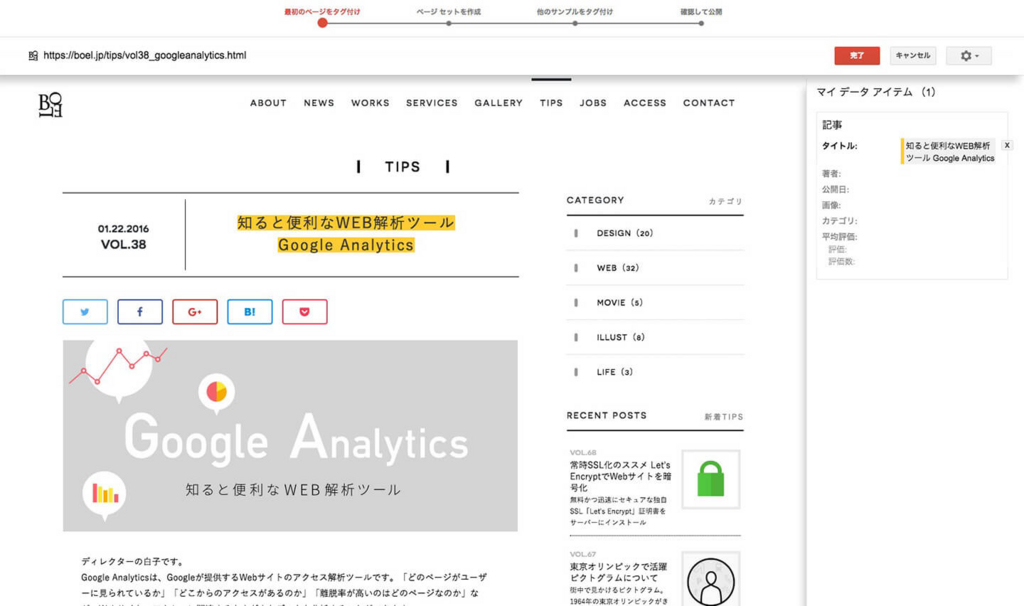The width and height of the screenshot is (1024, 606).
Task: Click the article line ディレクターの白子です。
Action: (x=133, y=562)
